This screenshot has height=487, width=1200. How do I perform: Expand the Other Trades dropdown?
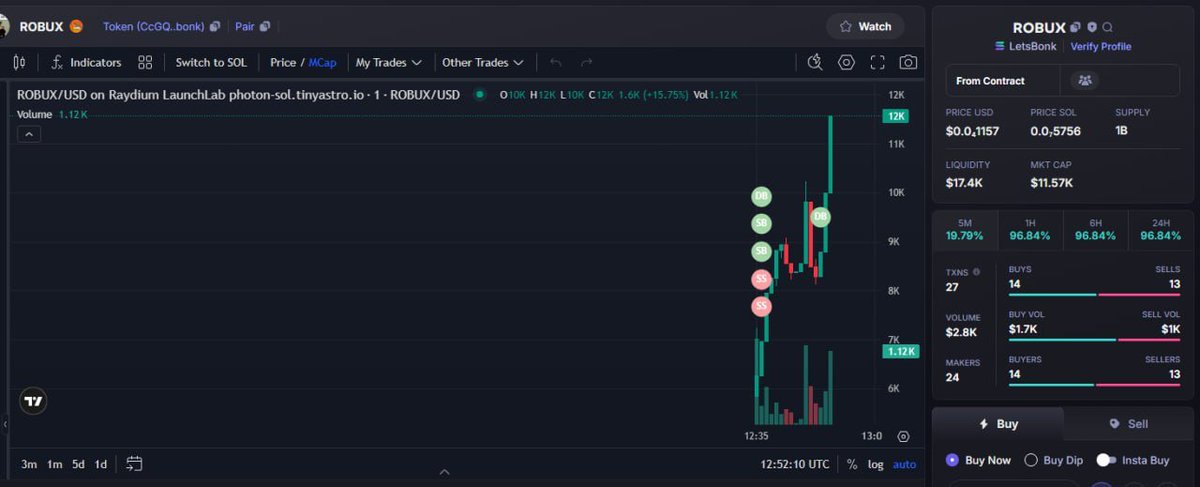click(x=483, y=62)
